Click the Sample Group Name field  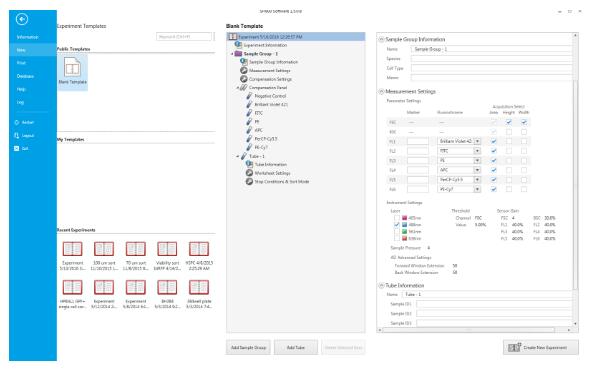tap(492, 49)
